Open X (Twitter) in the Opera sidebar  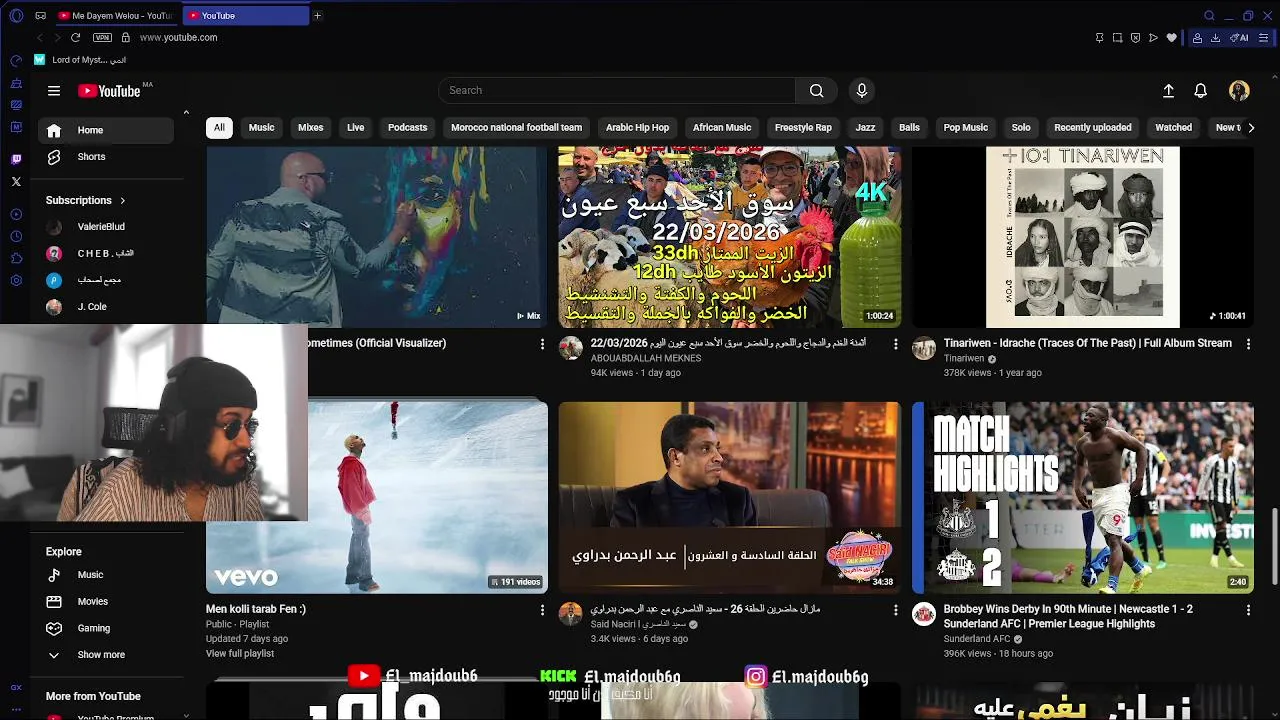tap(16, 182)
